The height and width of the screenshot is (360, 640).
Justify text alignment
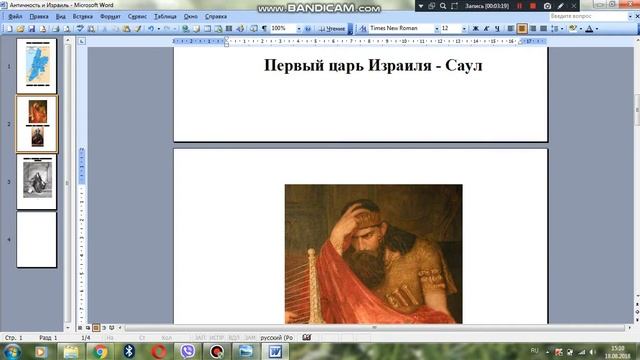tap(543, 29)
